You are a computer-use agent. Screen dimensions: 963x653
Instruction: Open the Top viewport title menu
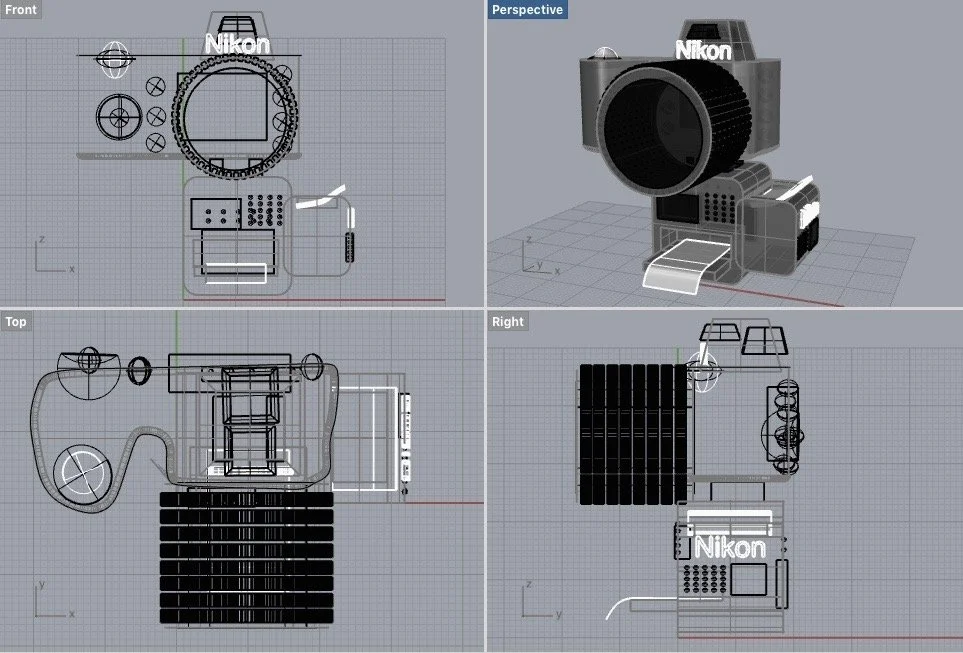click(x=16, y=321)
